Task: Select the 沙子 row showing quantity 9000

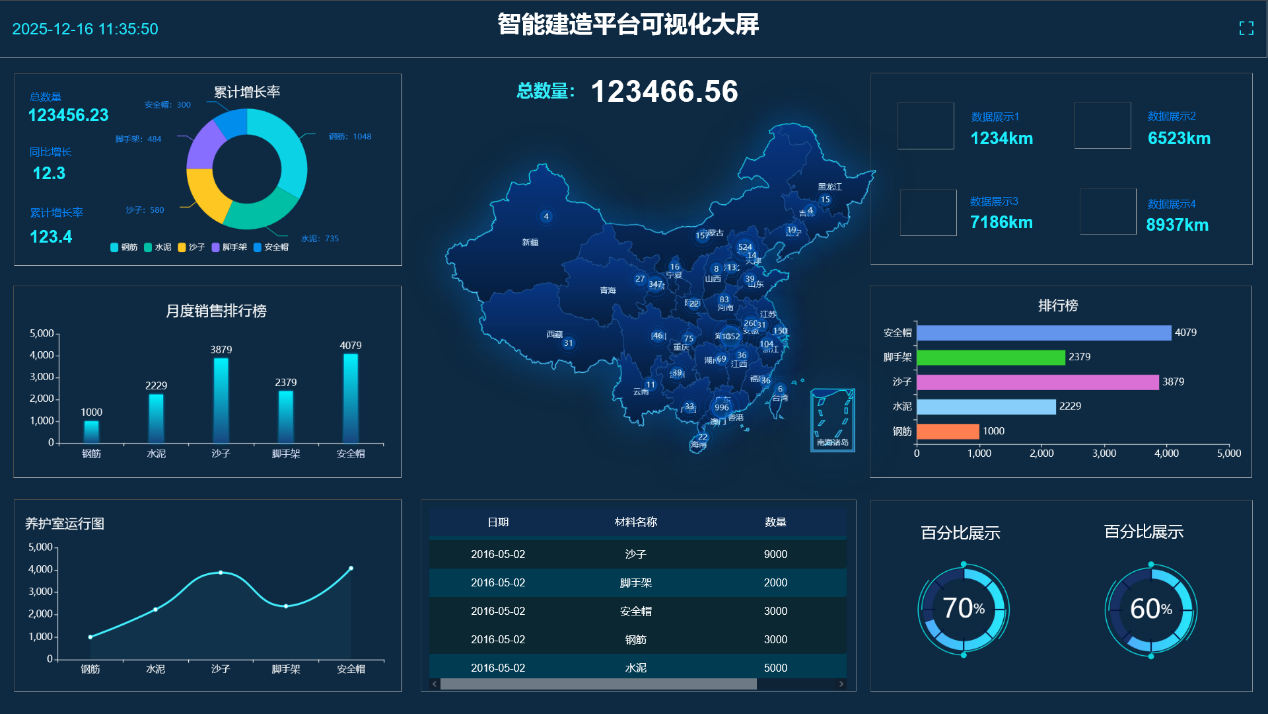Action: (x=636, y=554)
